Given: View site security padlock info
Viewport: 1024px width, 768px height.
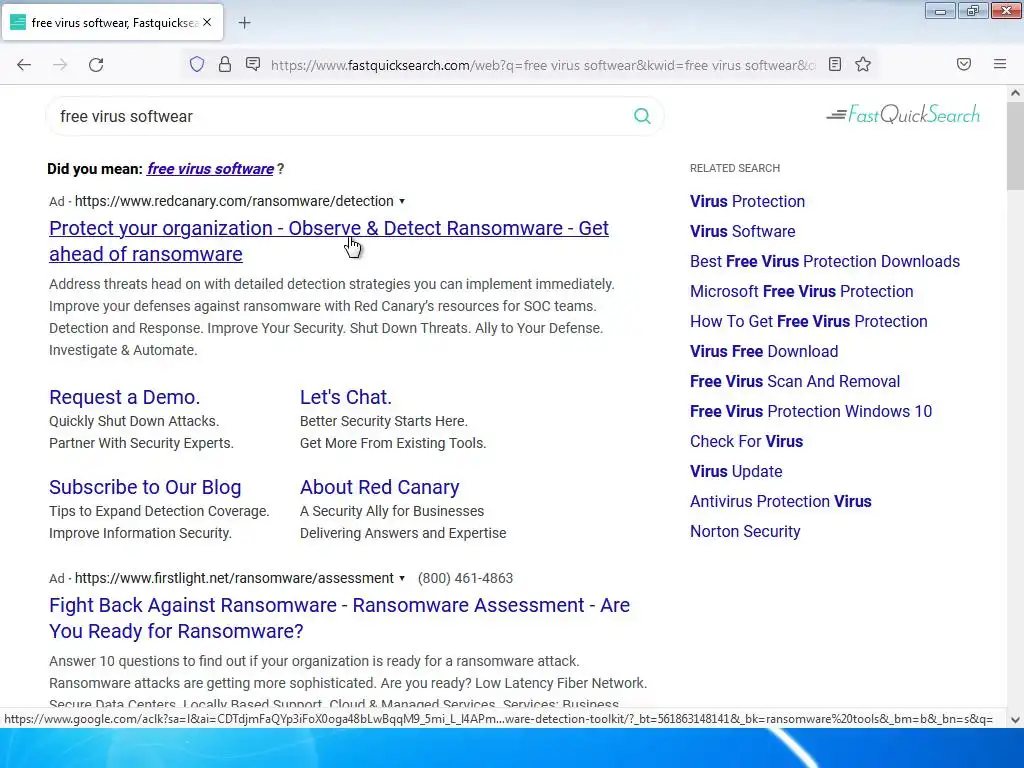Looking at the screenshot, I should [x=225, y=64].
